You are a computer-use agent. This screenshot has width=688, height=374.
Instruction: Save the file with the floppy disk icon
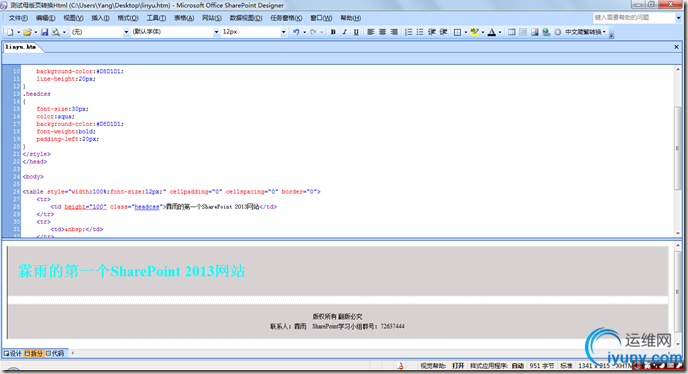[44, 32]
